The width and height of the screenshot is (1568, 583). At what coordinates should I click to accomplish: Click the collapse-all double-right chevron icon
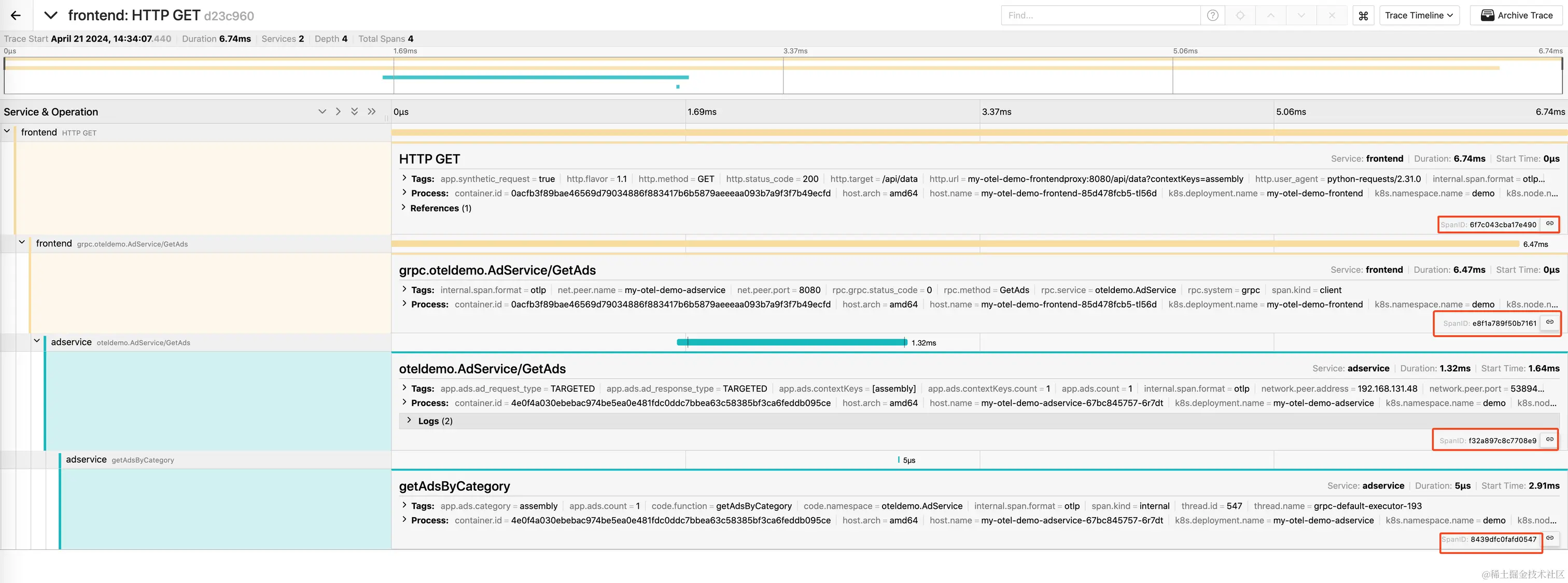[371, 112]
